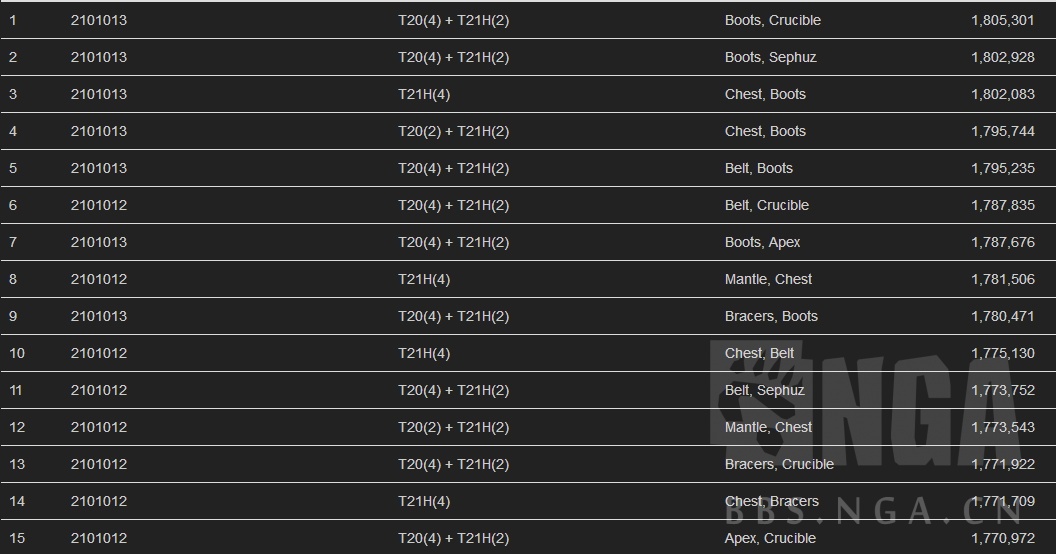Click the "Chest, Belt" entry
The width and height of the screenshot is (1056, 554).
(759, 353)
